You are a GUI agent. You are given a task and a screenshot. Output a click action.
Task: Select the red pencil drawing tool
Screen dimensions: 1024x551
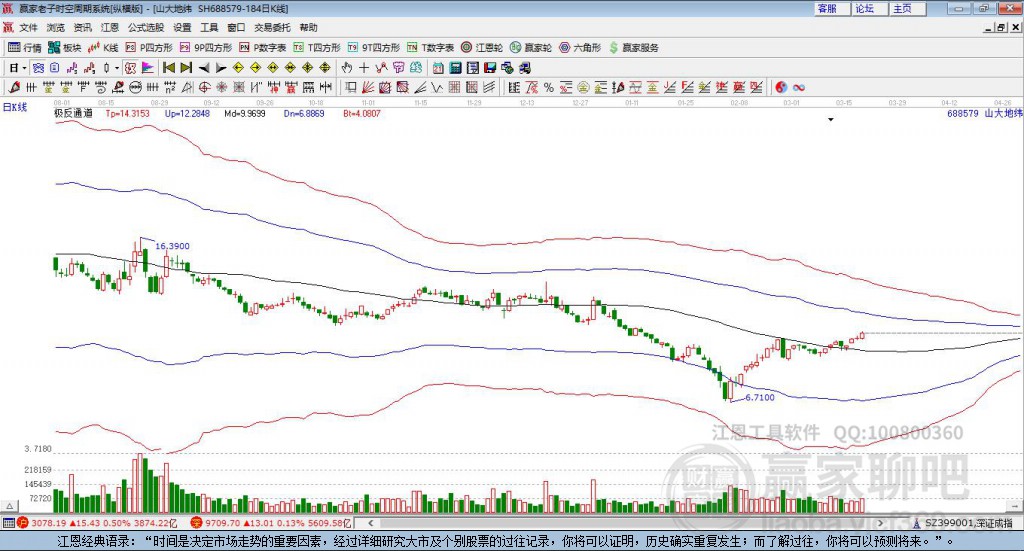(x=14, y=87)
